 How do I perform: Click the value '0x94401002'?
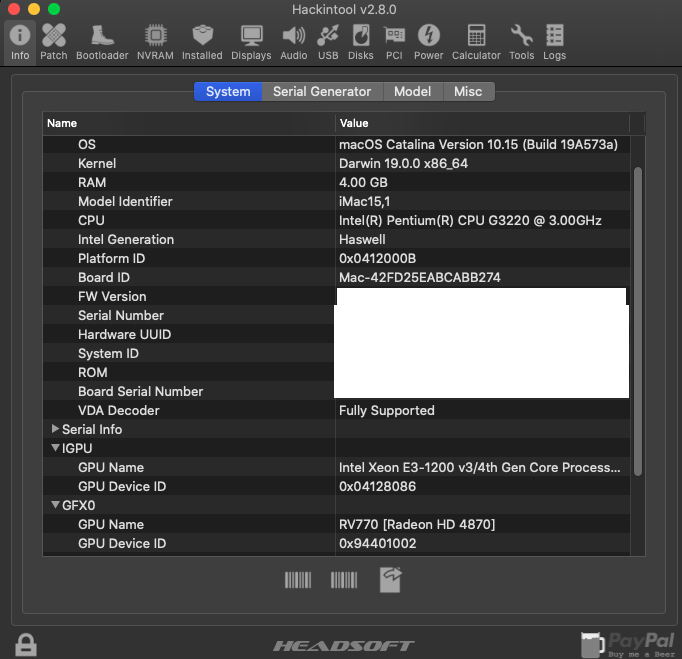[x=378, y=543]
